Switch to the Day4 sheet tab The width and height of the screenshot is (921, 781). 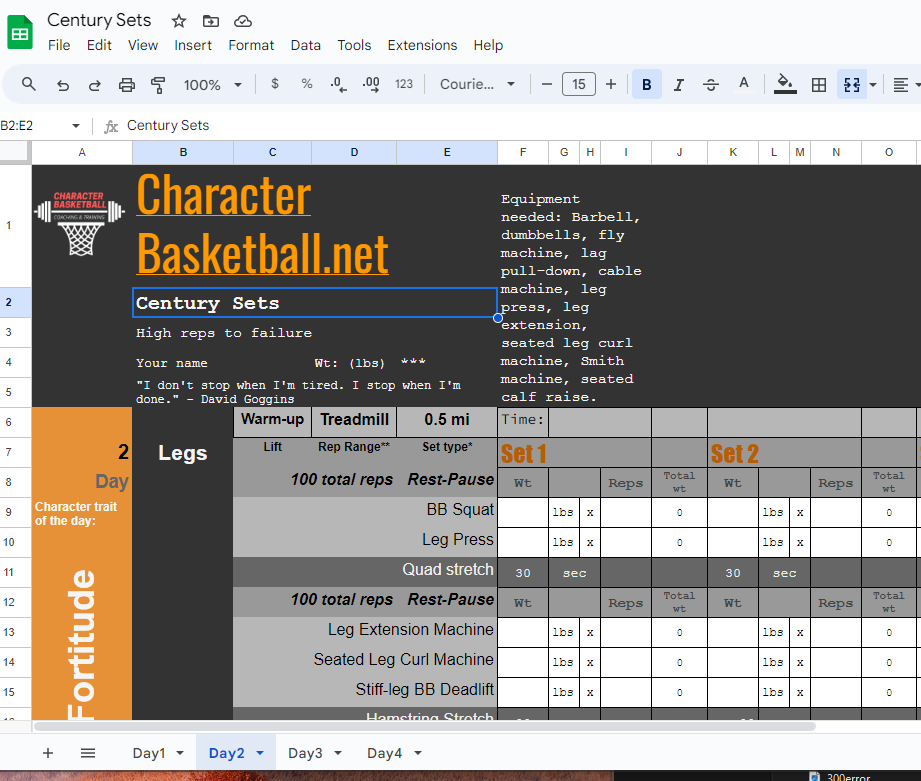click(x=385, y=753)
